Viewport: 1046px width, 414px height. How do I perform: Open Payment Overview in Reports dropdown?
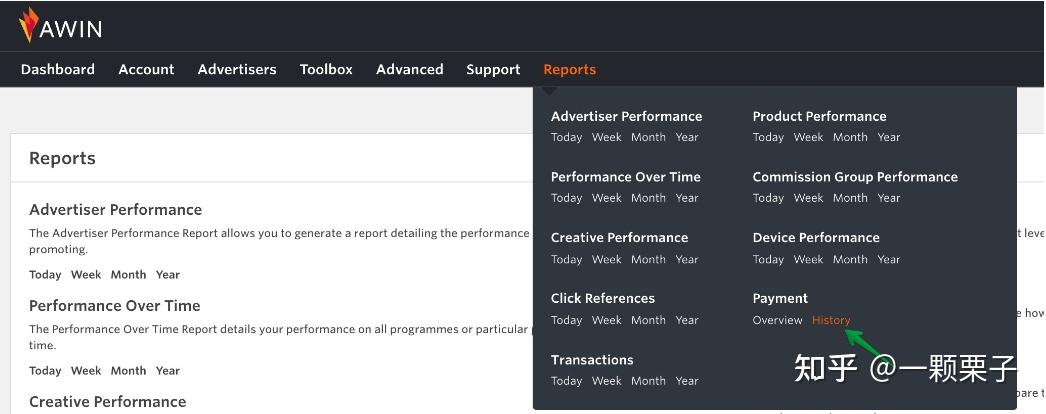pos(777,320)
